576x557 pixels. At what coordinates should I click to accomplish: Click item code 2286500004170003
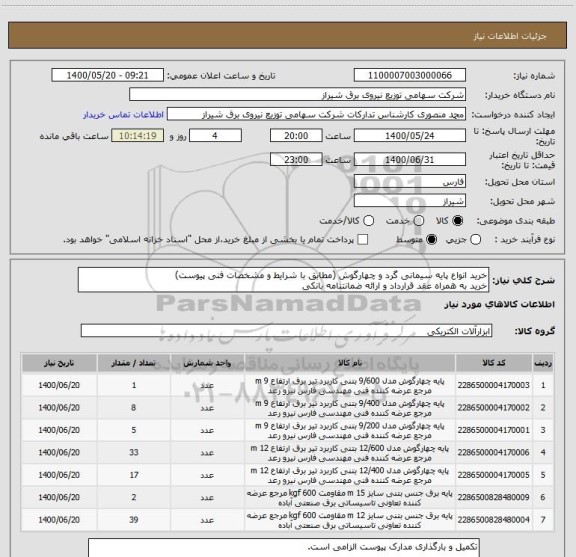coord(493,385)
